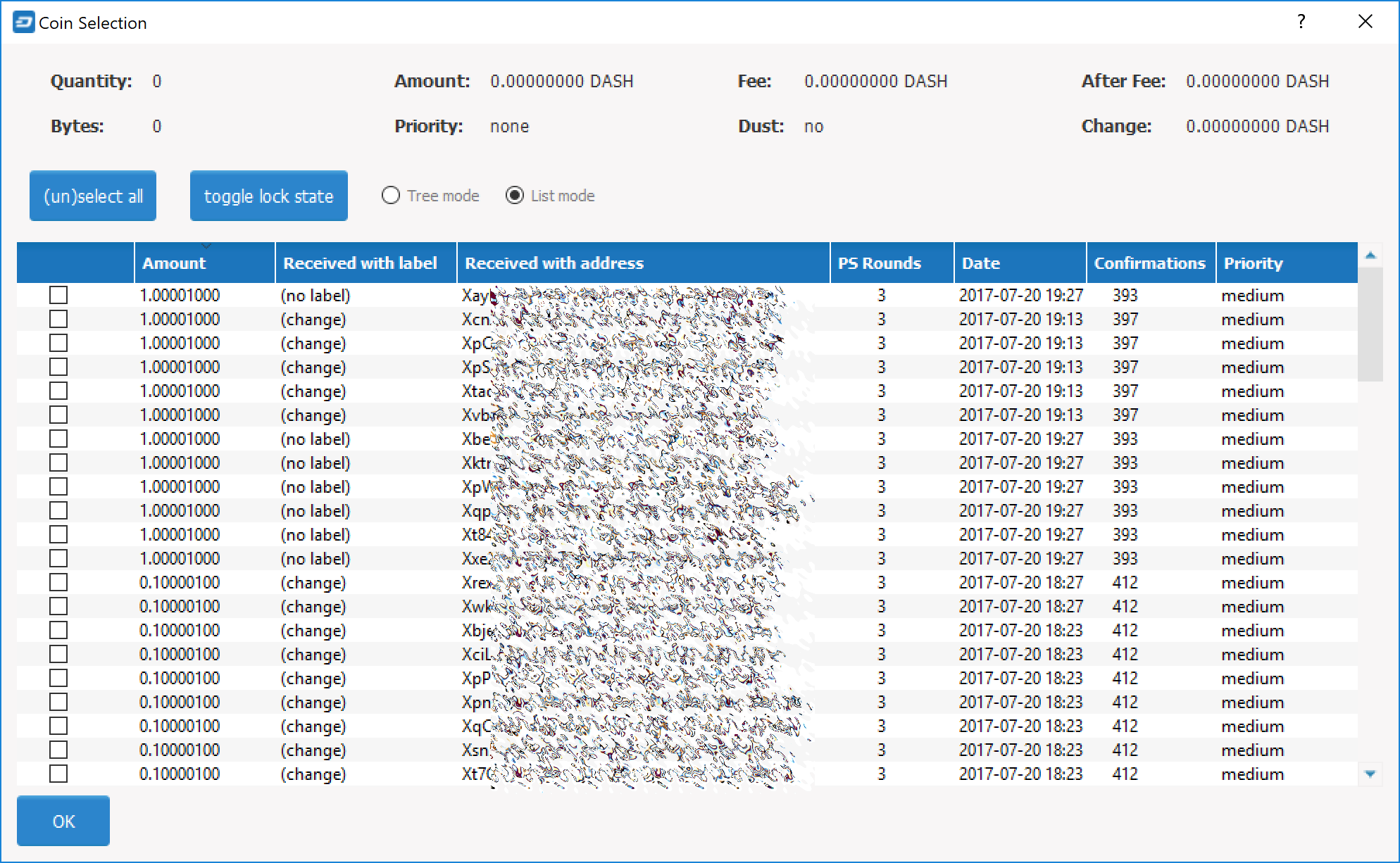The width and height of the screenshot is (1400, 863).
Task: Sort by Received with address column
Action: click(x=644, y=263)
